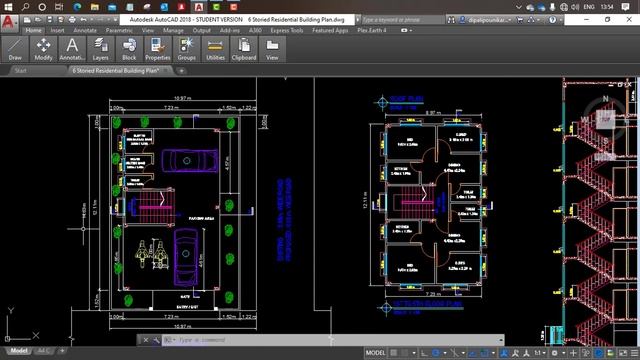The width and height of the screenshot is (640, 360).
Task: Open the Clipboard ribbon panel
Action: pos(244,49)
